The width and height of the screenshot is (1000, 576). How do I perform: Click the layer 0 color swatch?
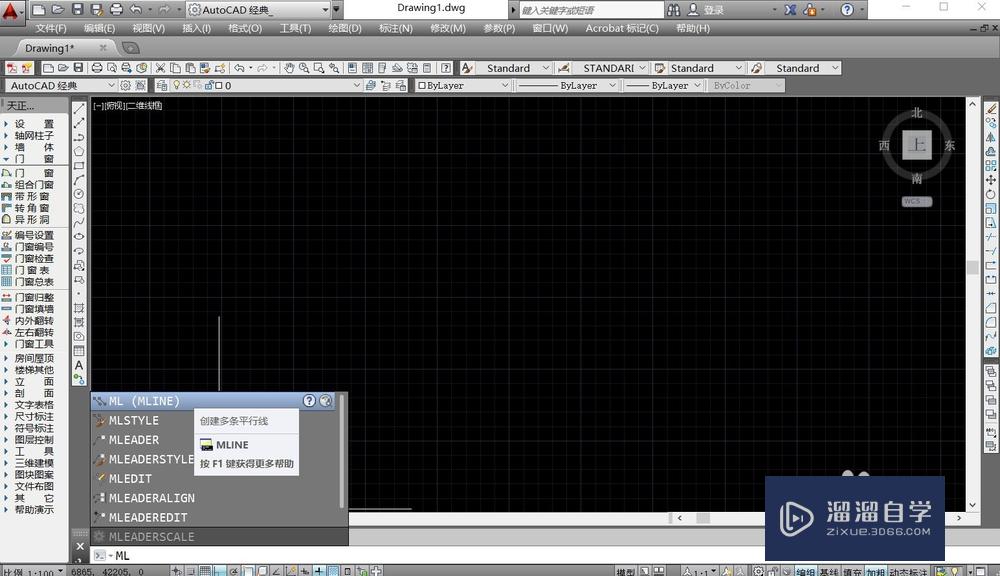tap(219, 85)
